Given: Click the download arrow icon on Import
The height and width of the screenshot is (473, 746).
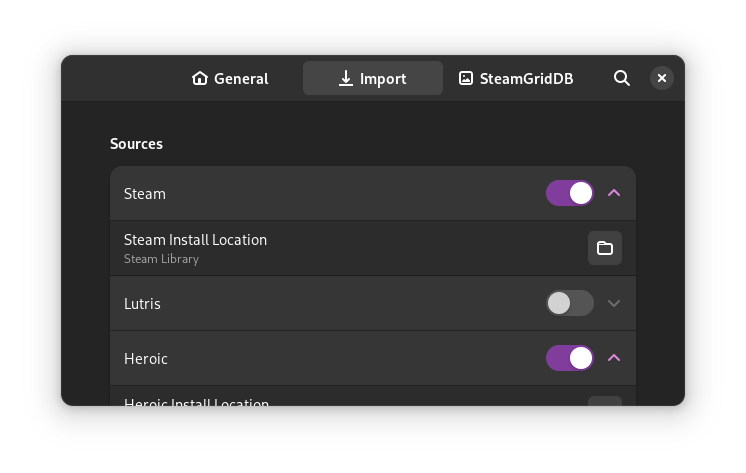Looking at the screenshot, I should pos(346,78).
